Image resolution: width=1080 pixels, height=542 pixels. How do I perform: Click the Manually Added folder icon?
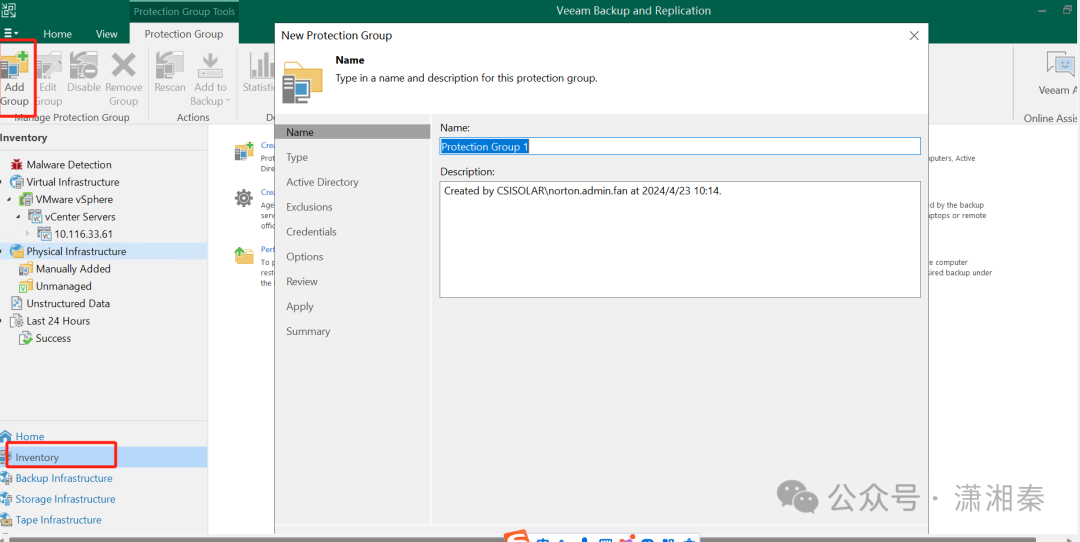26,269
